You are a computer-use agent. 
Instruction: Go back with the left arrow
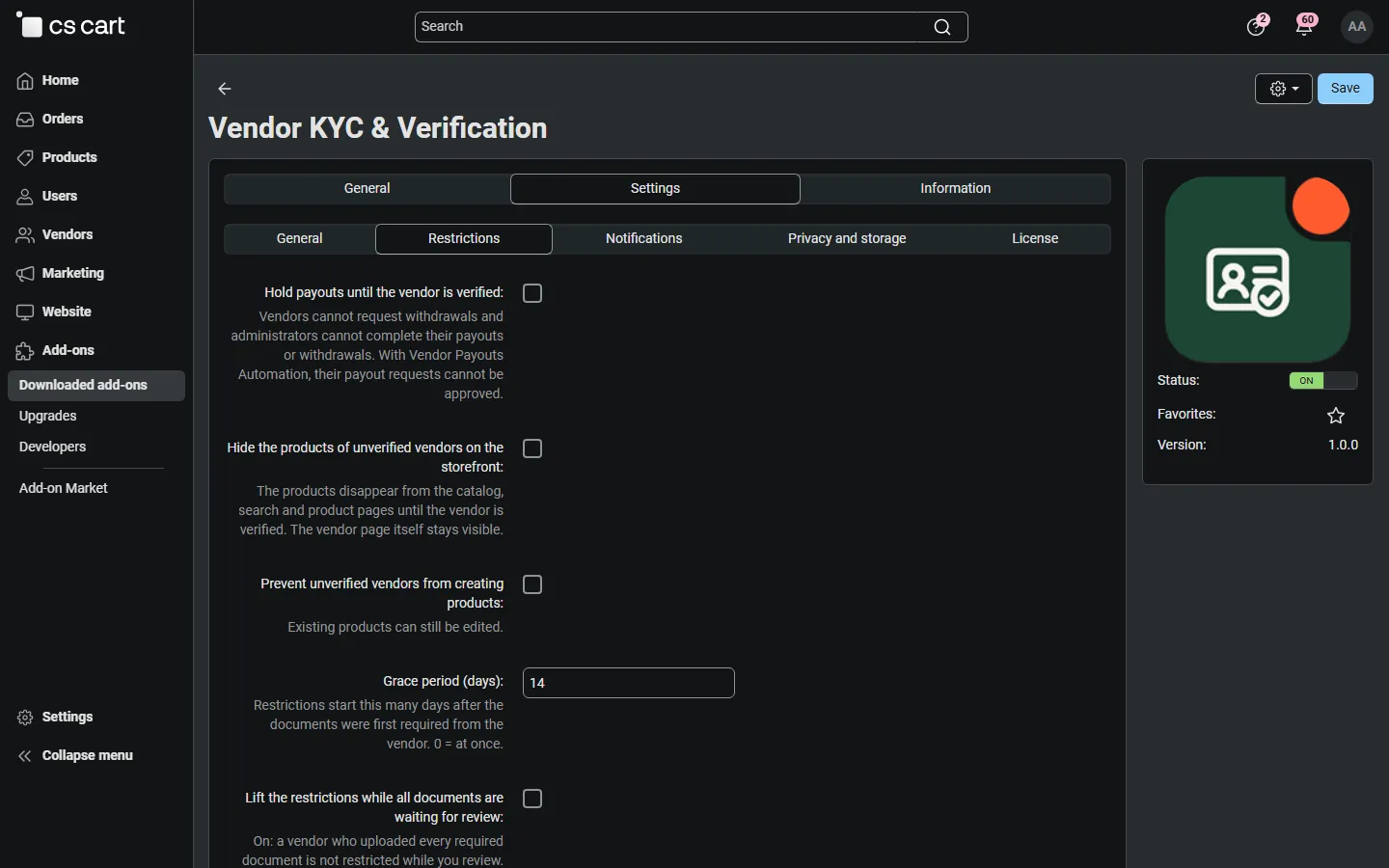[x=225, y=89]
